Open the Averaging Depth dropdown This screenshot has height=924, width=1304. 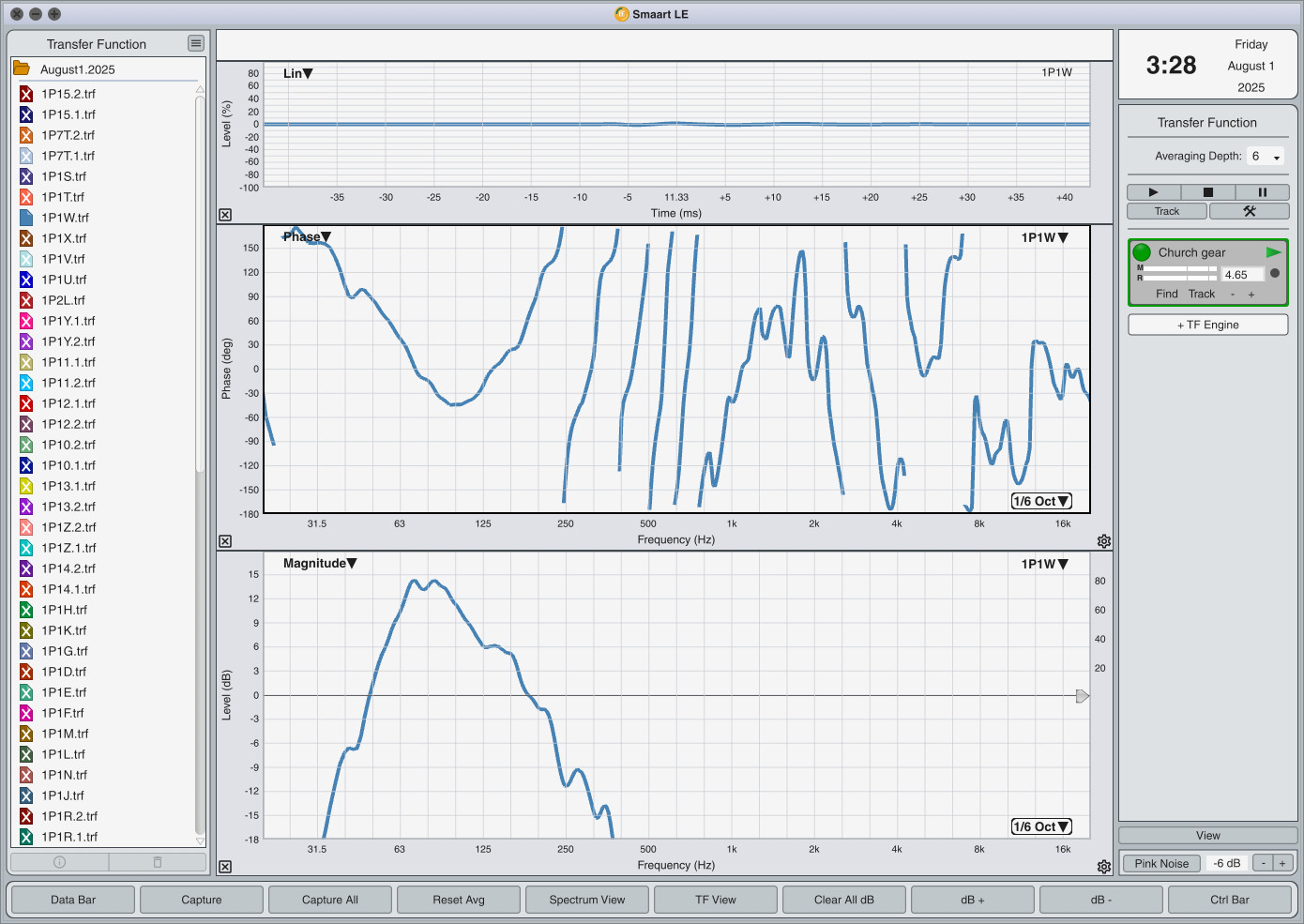click(1265, 157)
